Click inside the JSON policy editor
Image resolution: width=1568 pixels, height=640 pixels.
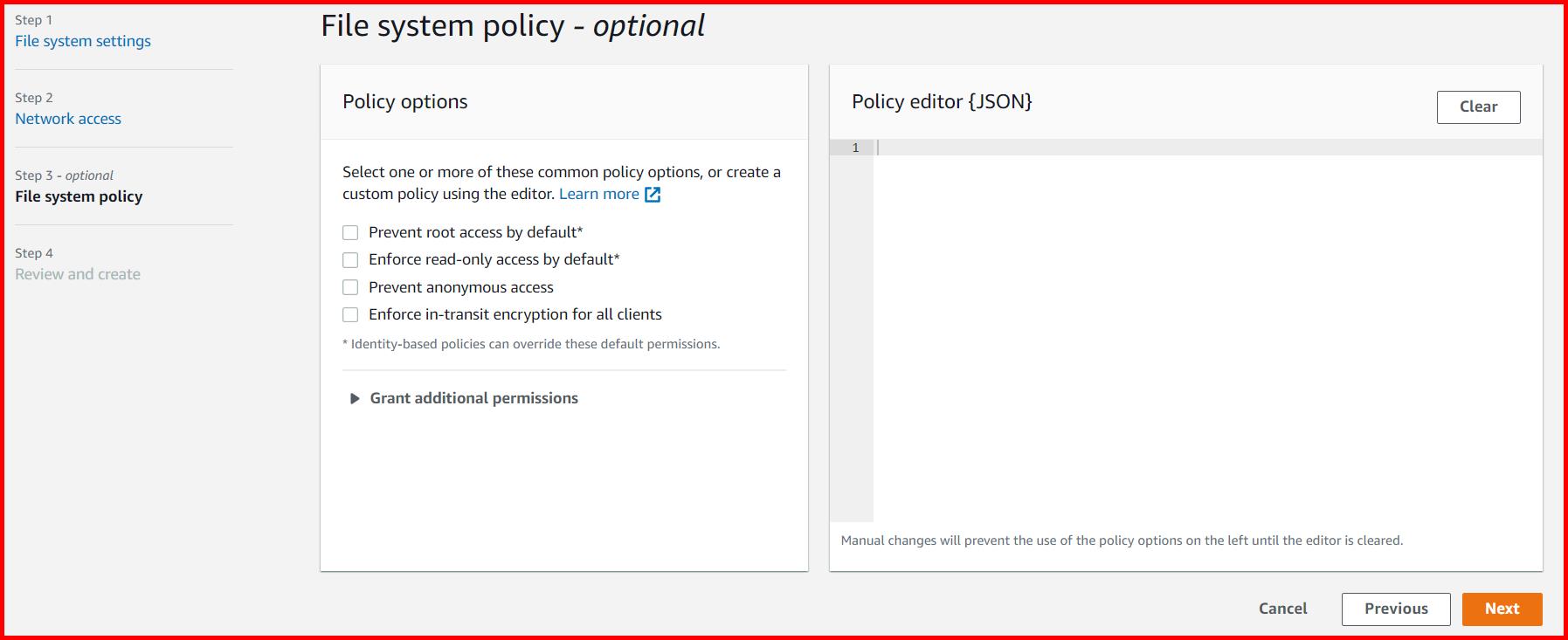click(x=1136, y=262)
